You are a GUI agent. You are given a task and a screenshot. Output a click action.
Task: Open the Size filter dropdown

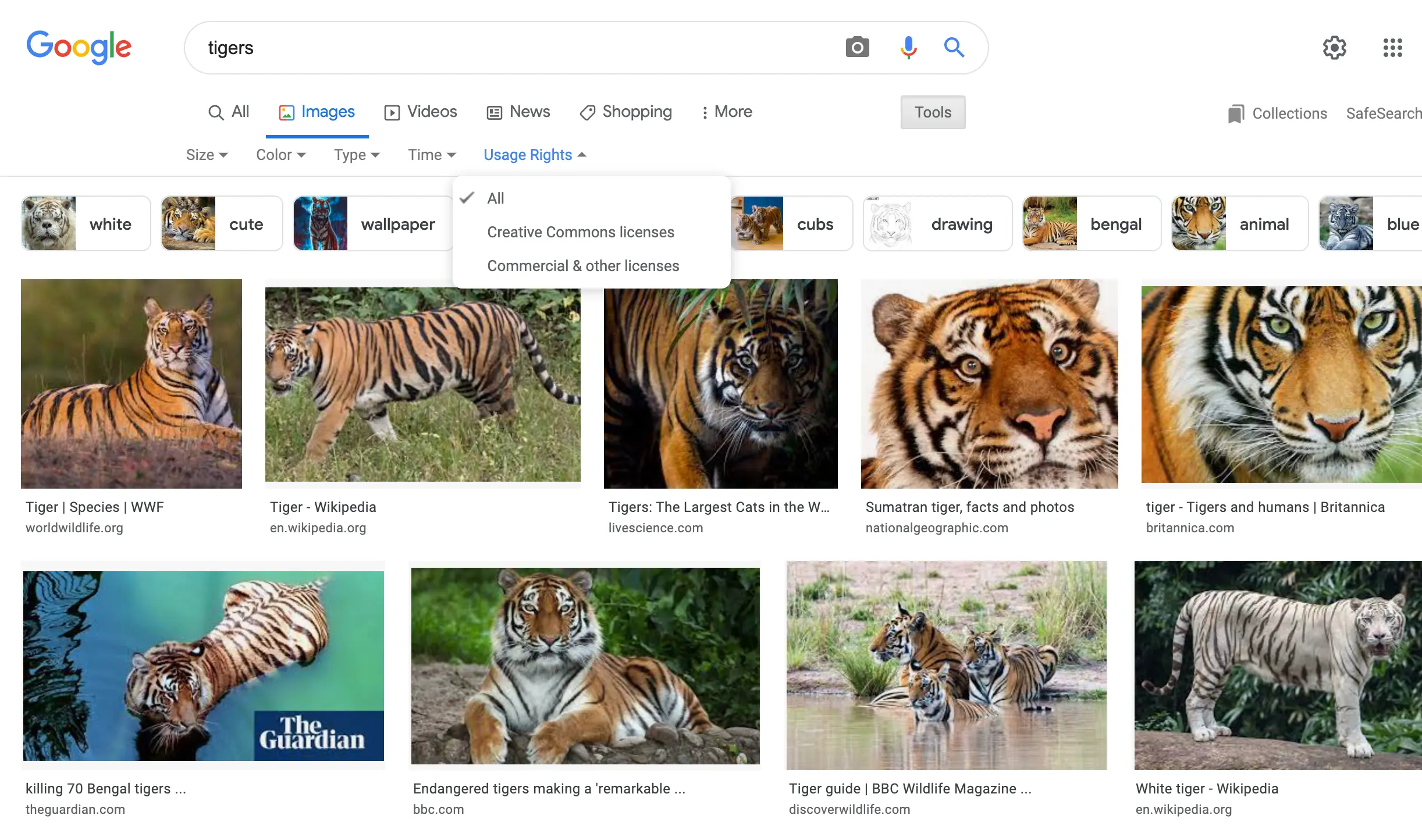click(207, 155)
